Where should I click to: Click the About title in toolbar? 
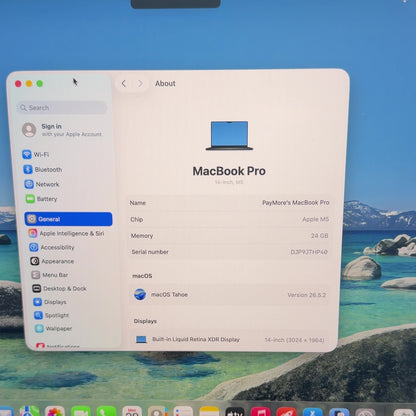[165, 83]
